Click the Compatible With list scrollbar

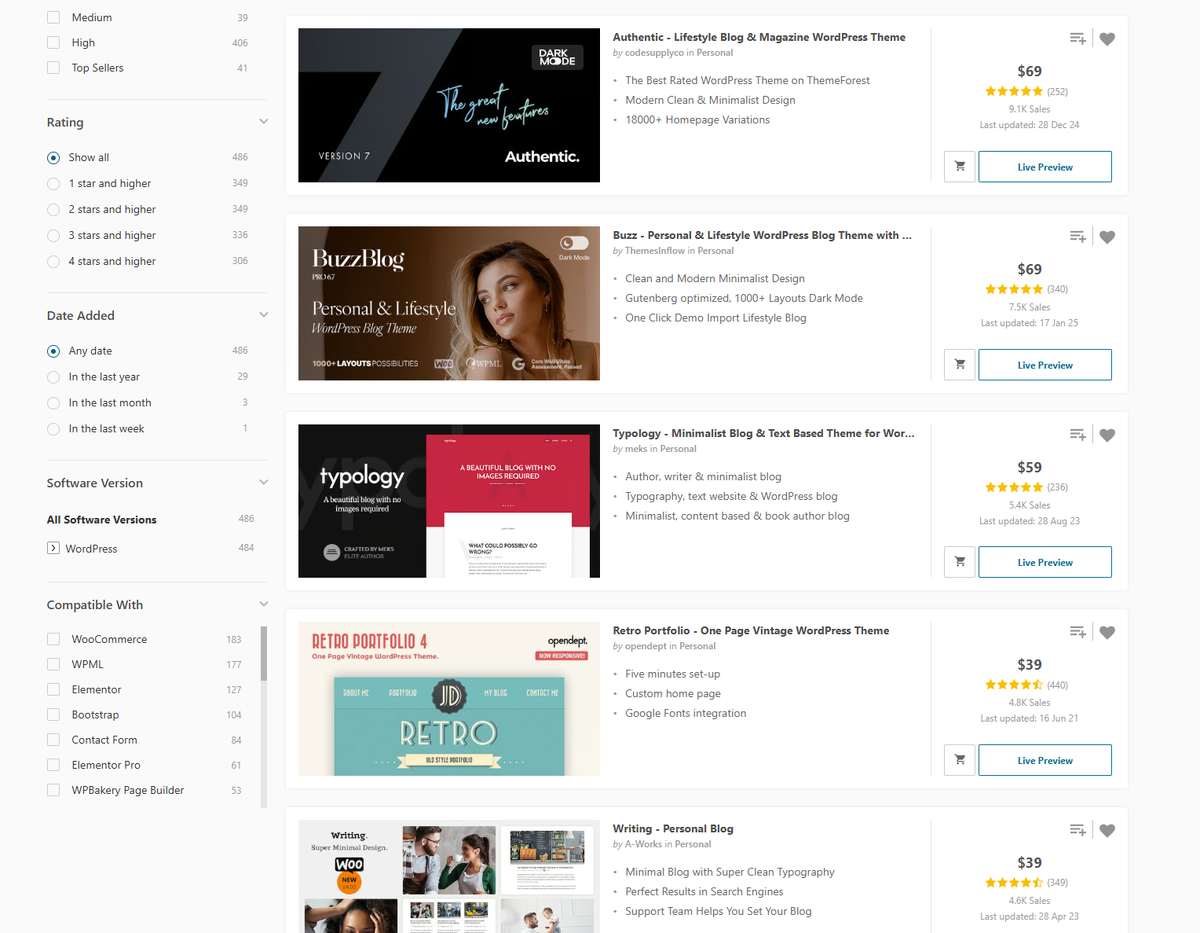pyautogui.click(x=264, y=654)
